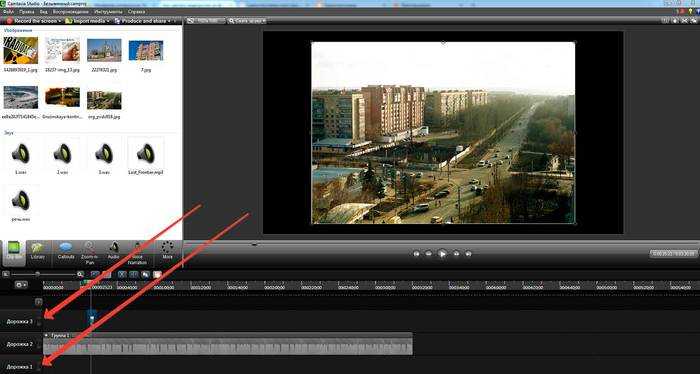Image resolution: width=700 pixels, height=374 pixels.
Task: Open the timeline settings gear dropdown
Action: pyautogui.click(x=21, y=284)
